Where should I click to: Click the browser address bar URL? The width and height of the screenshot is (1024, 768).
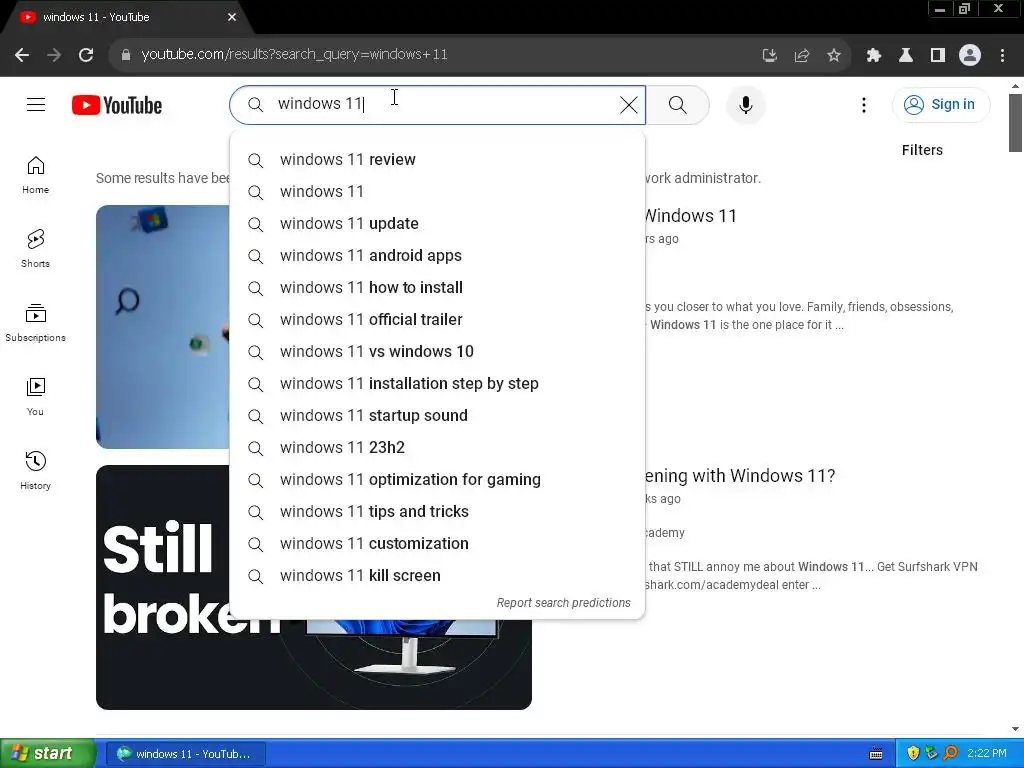click(x=295, y=55)
